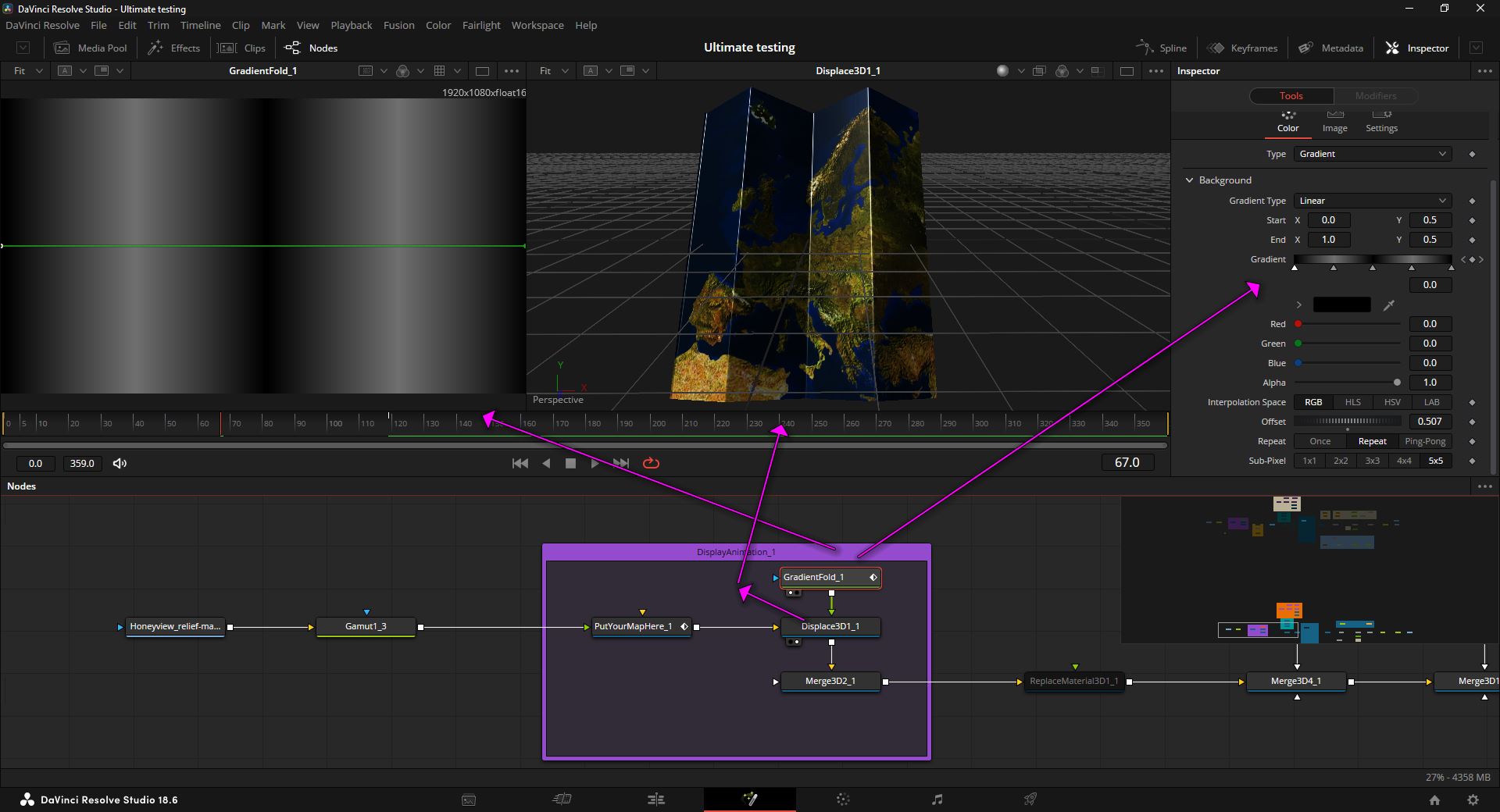Screen dimensions: 1500x812
Task: Open Inspector panel options menu
Action: pyautogui.click(x=1484, y=71)
